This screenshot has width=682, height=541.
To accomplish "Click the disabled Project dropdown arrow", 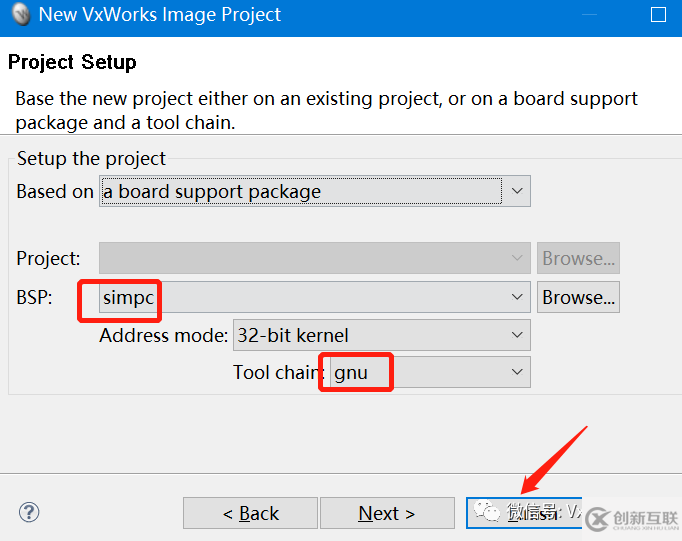I will point(517,258).
